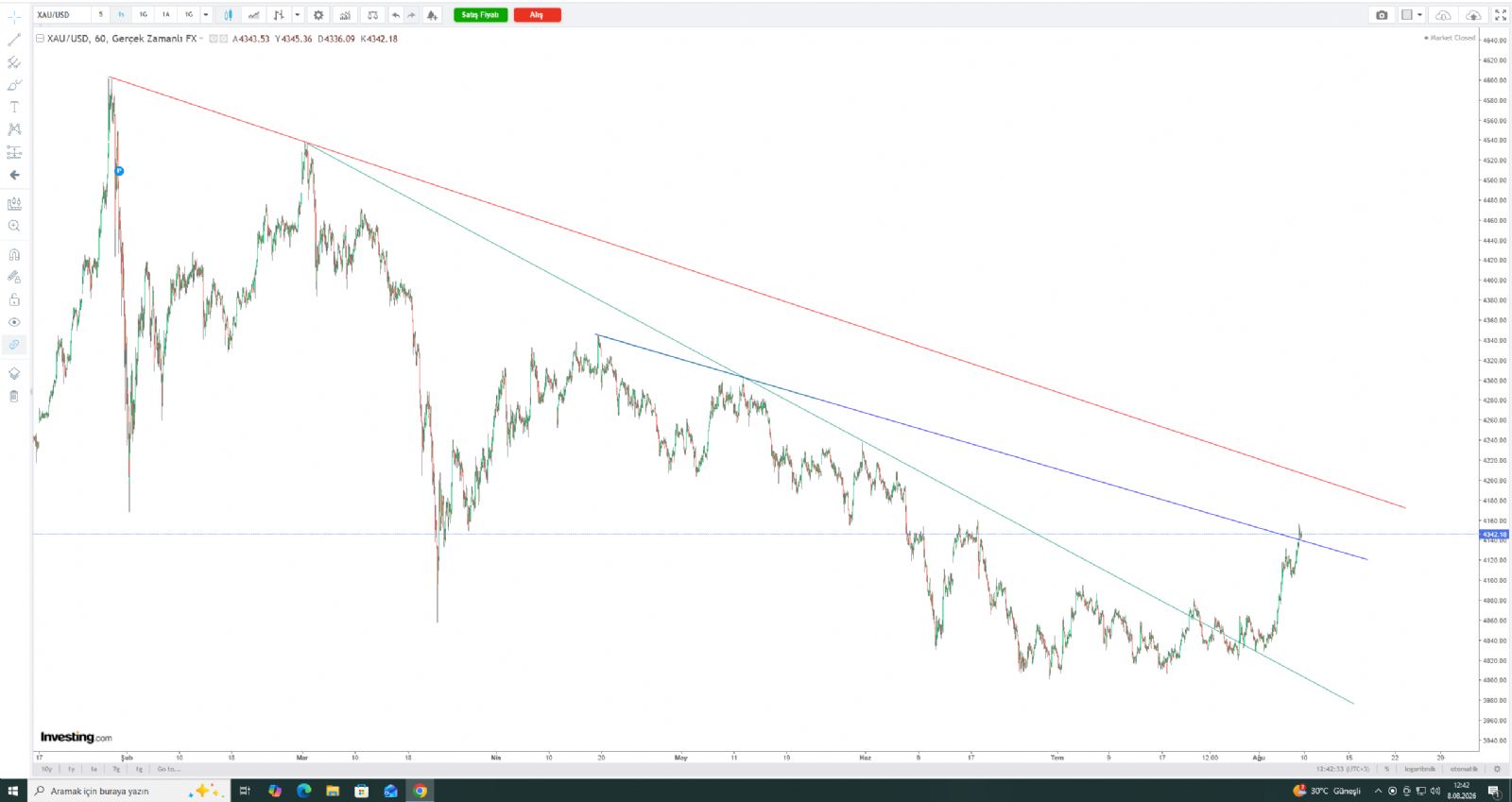Click the trash icon to remove drawings
This screenshot has height=802, width=1512.
pyautogui.click(x=14, y=397)
